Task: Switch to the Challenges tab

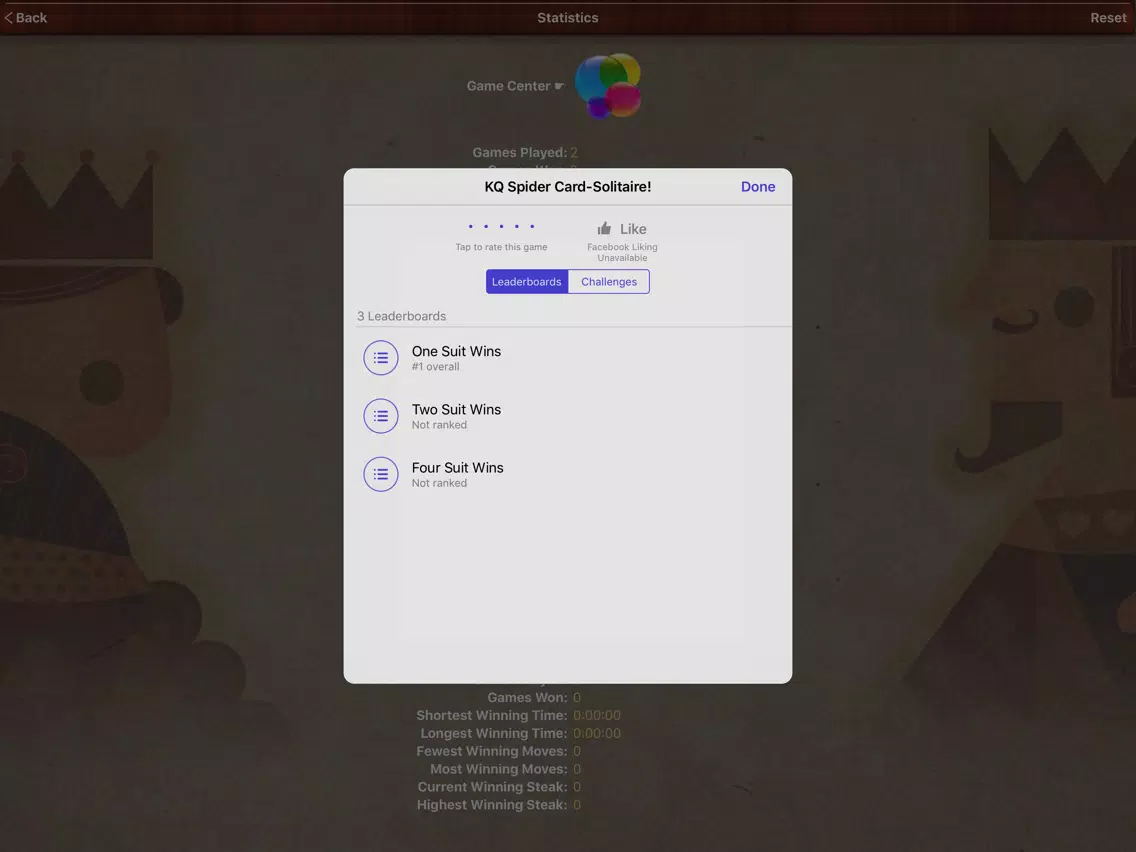Action: coord(609,282)
